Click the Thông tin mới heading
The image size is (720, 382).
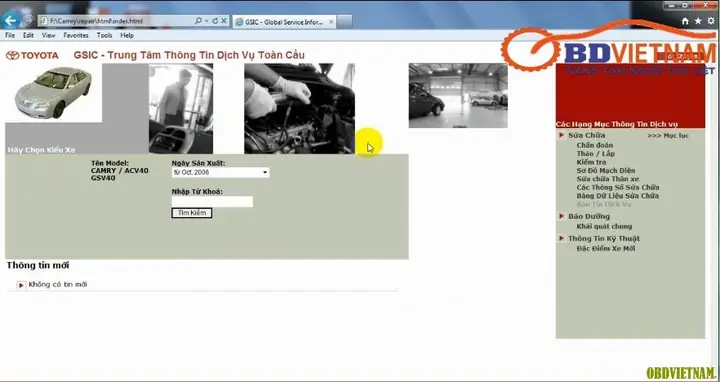click(38, 265)
